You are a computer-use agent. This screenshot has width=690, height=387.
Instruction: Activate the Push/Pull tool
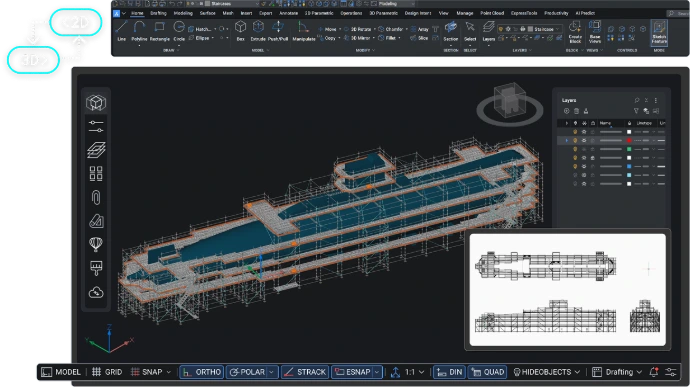[278, 31]
